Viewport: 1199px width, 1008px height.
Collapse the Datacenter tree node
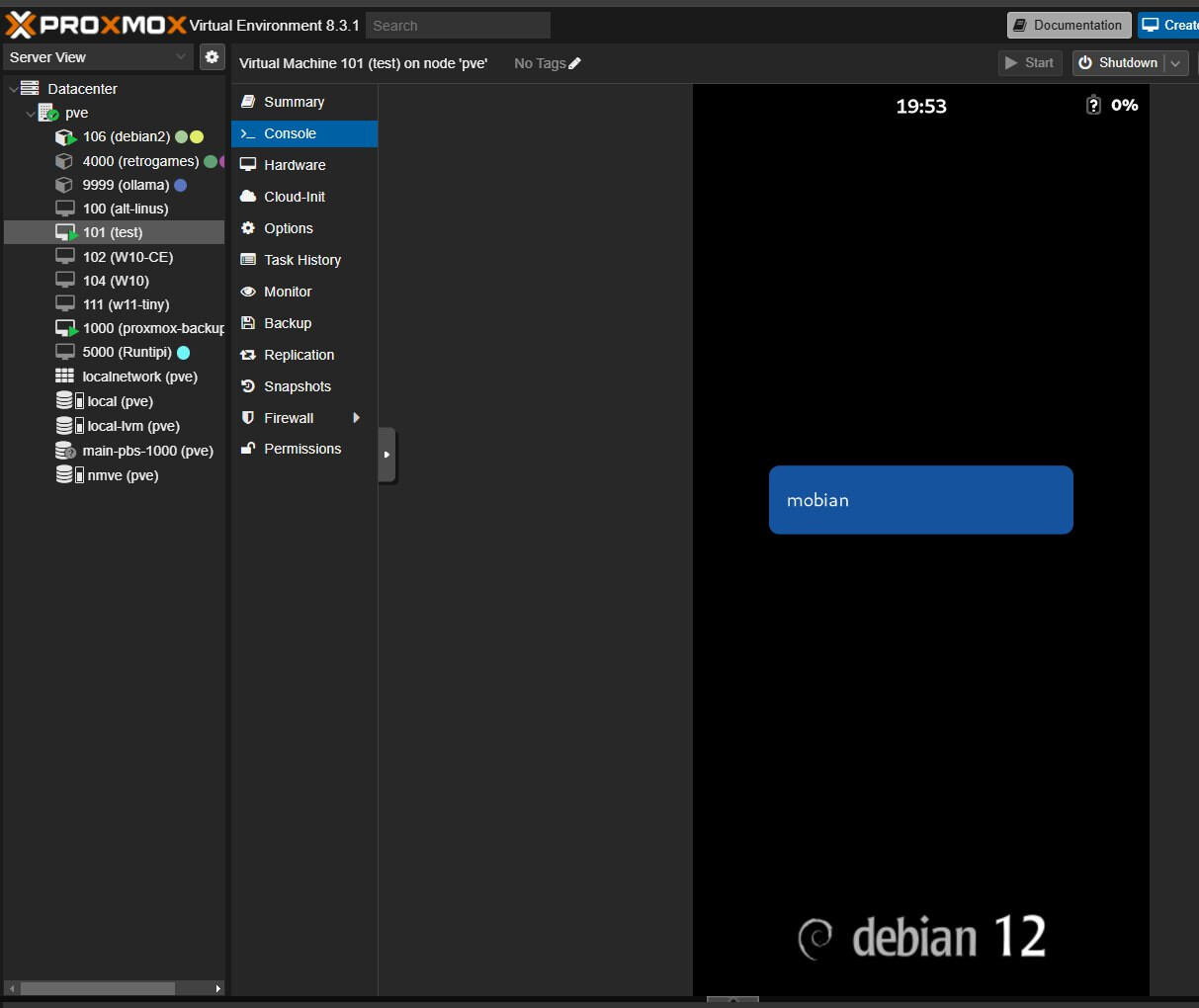point(13,89)
